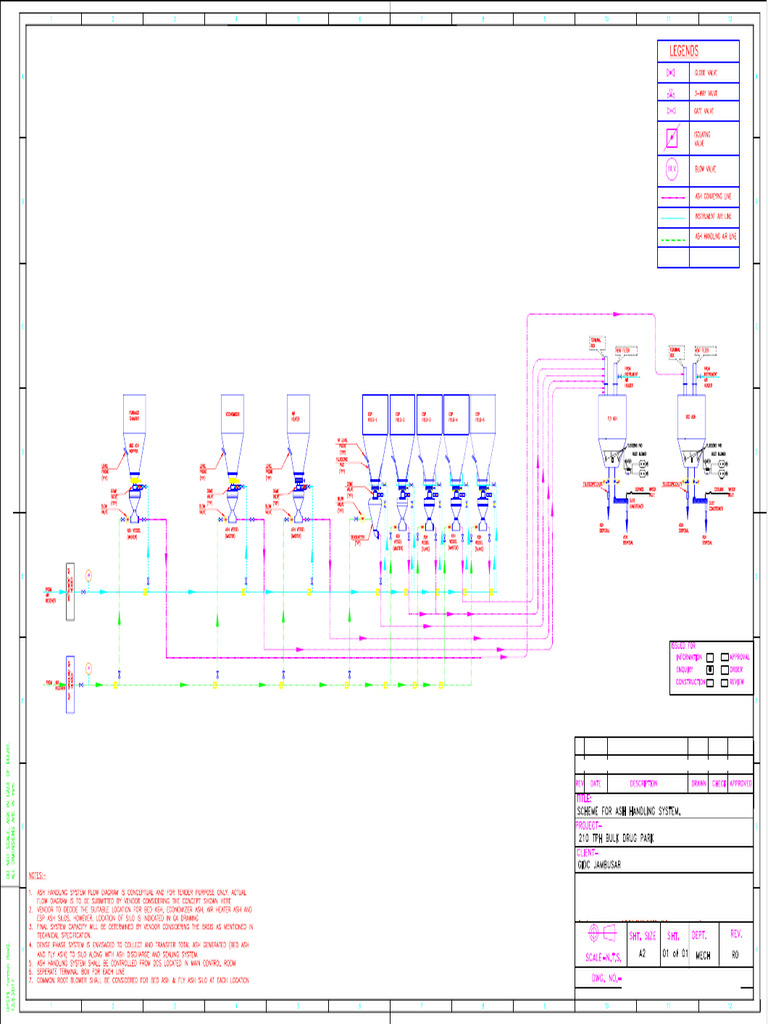The image size is (768, 1024).
Task: Untick the Enquiry checkbox under Issued For
Action: point(710,670)
